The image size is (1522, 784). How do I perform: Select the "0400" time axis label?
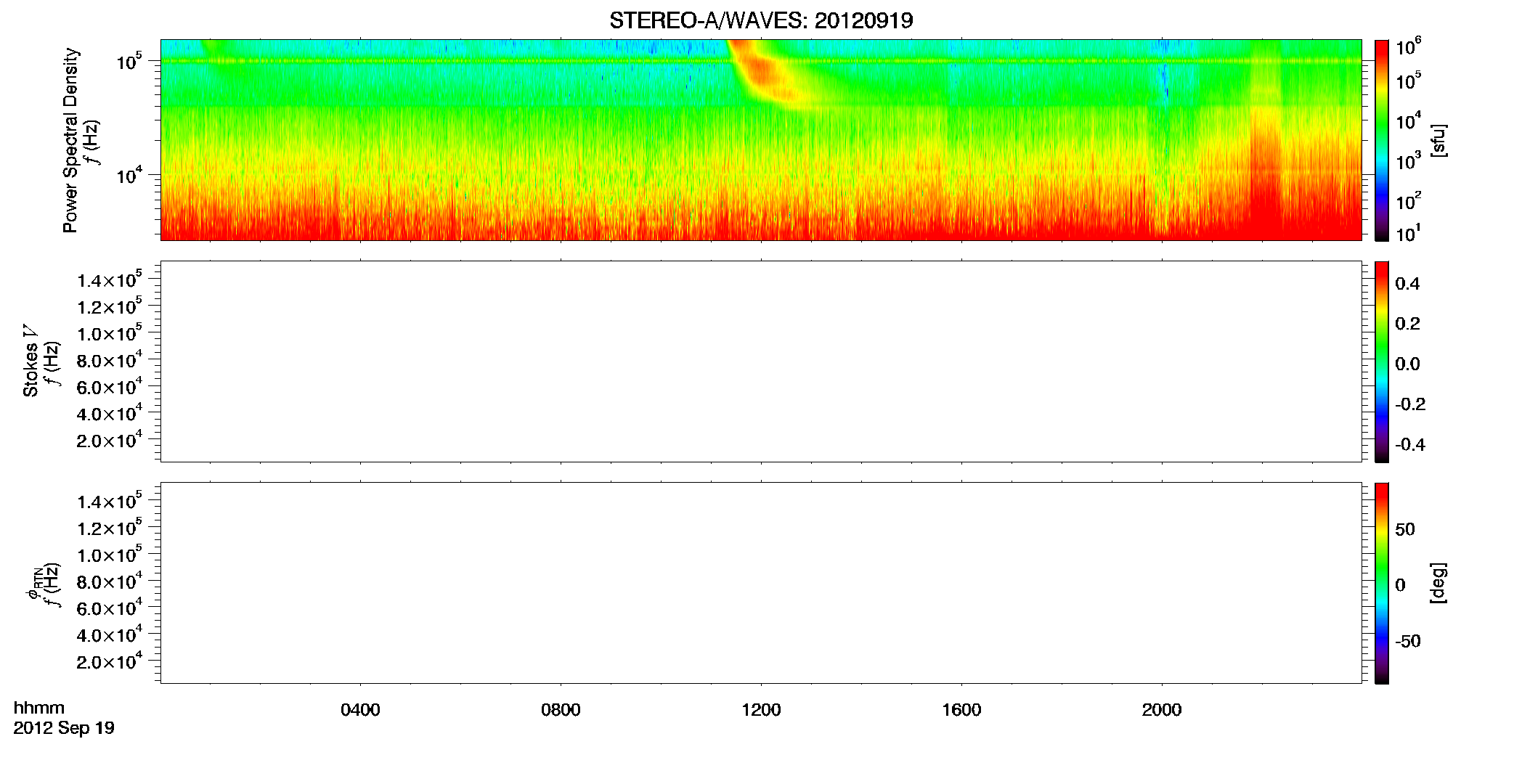(360, 710)
